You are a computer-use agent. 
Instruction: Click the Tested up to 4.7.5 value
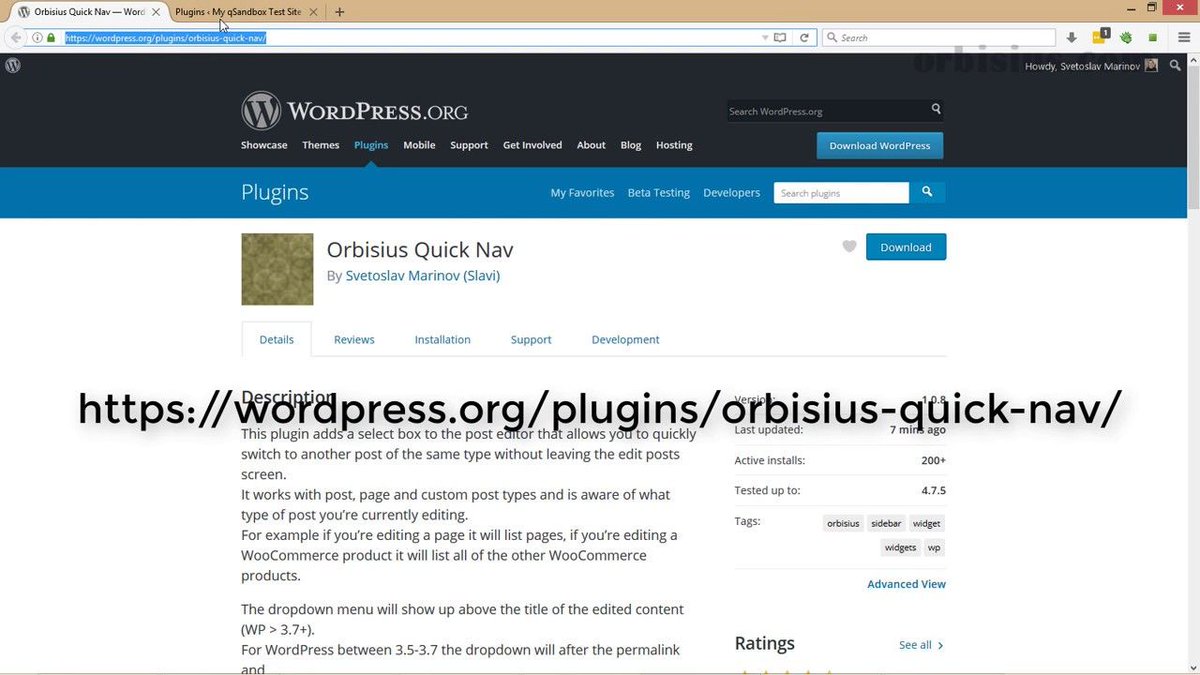click(x=933, y=491)
